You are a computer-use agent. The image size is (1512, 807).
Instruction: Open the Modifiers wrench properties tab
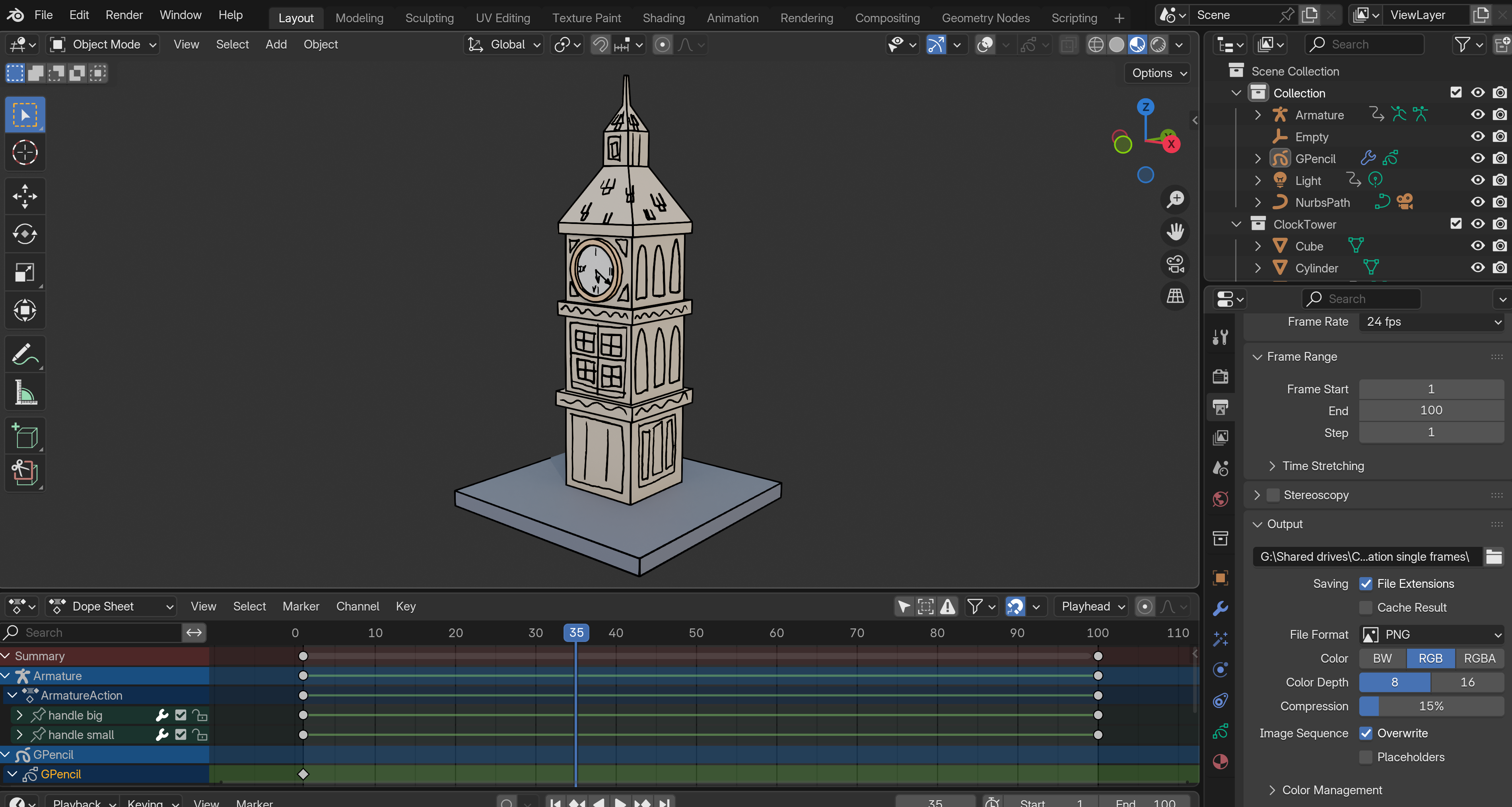tap(1220, 609)
